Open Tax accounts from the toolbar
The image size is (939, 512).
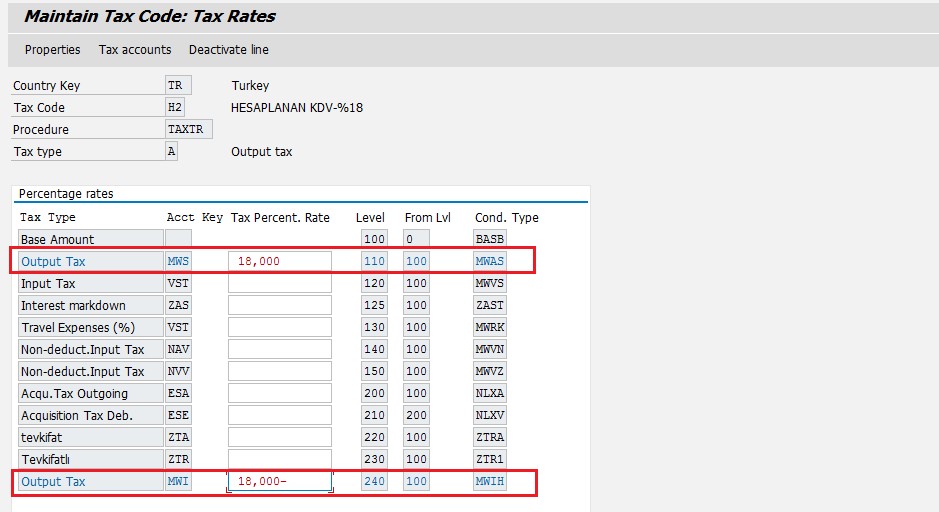[x=135, y=50]
